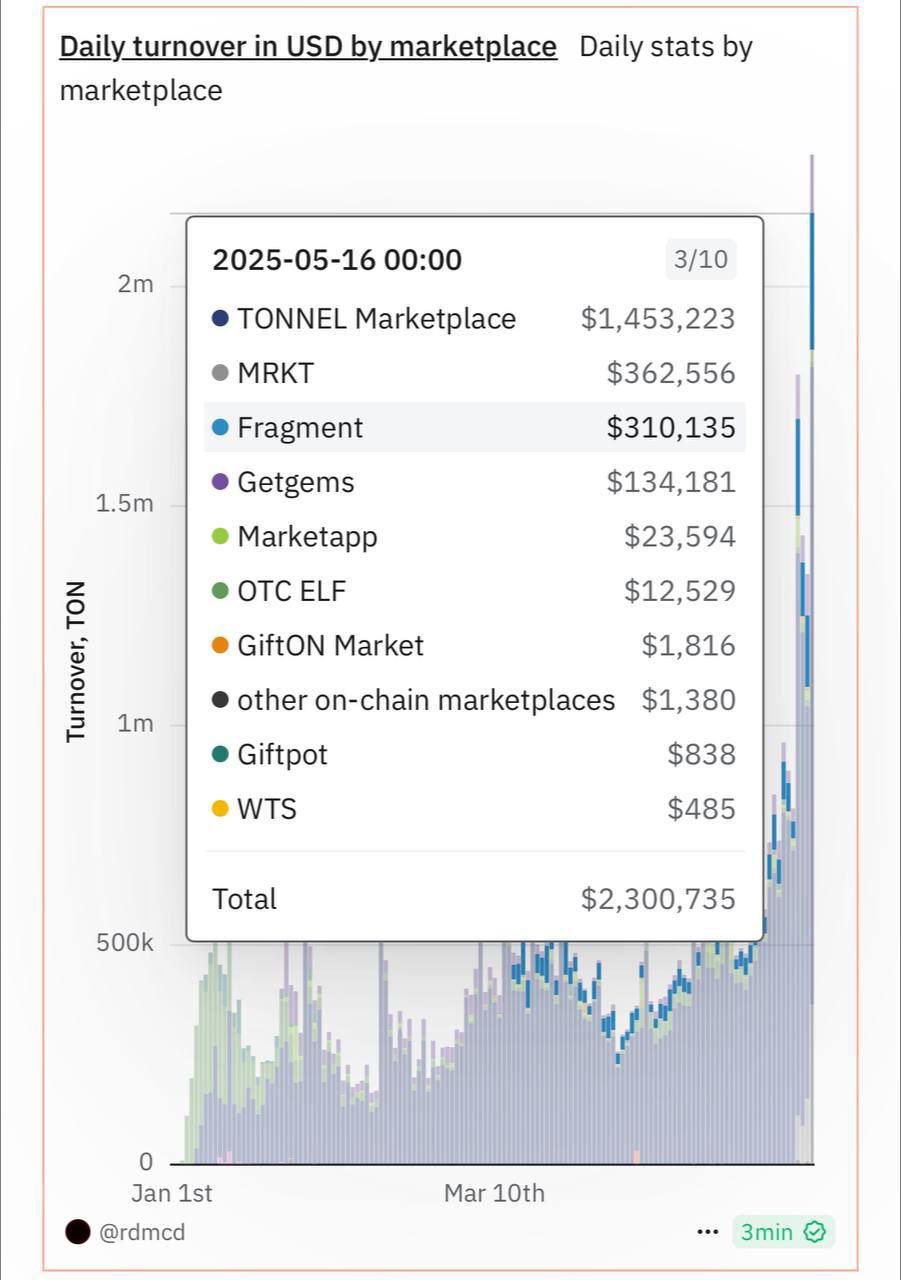
Task: Click the 2025-05-16 00:00 tooltip date
Action: (x=337, y=260)
